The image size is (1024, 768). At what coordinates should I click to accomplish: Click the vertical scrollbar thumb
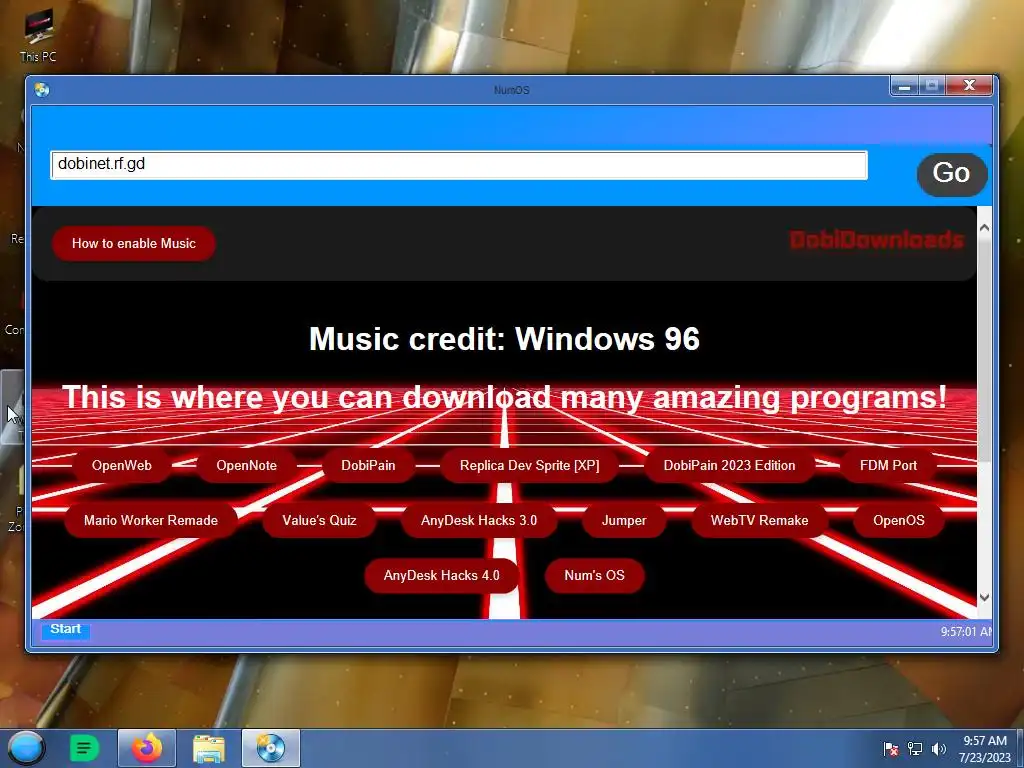[984, 351]
